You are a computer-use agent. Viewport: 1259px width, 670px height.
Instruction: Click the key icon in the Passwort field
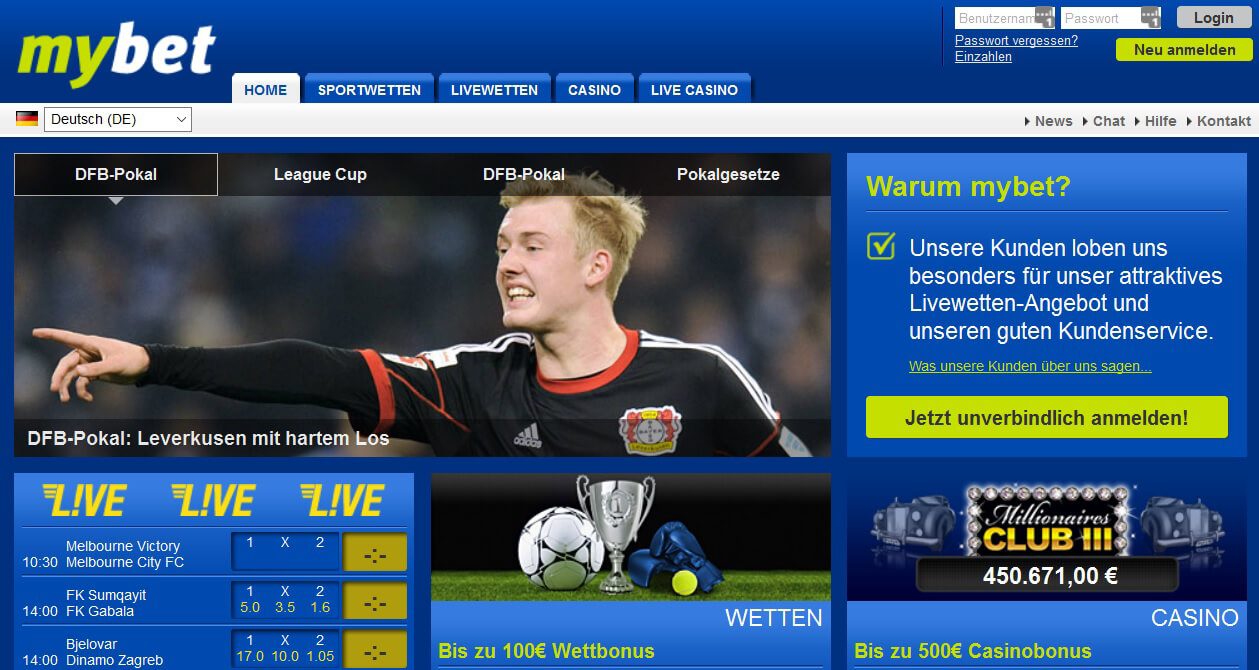1150,18
